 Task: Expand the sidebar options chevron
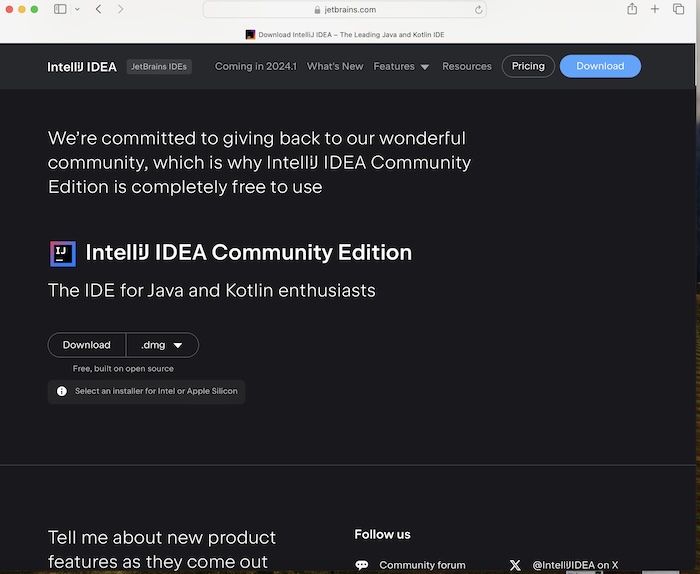click(77, 9)
